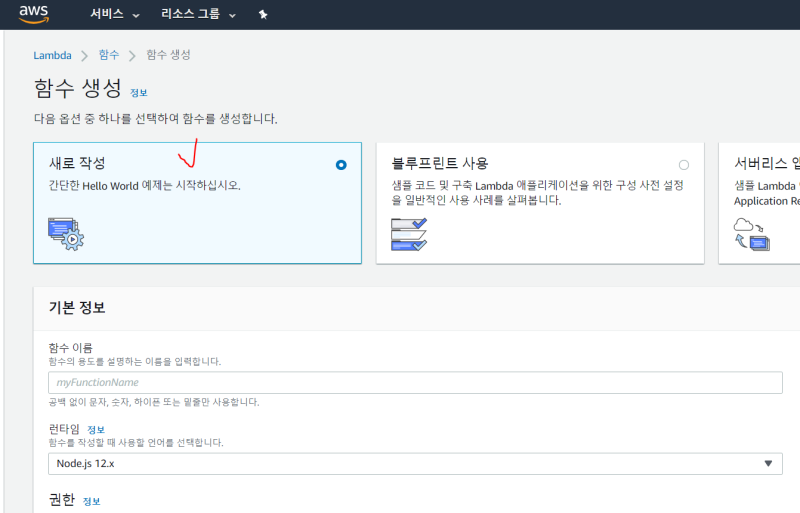Click the serverless repository cloud icon
This screenshot has width=800, height=513.
click(x=751, y=233)
